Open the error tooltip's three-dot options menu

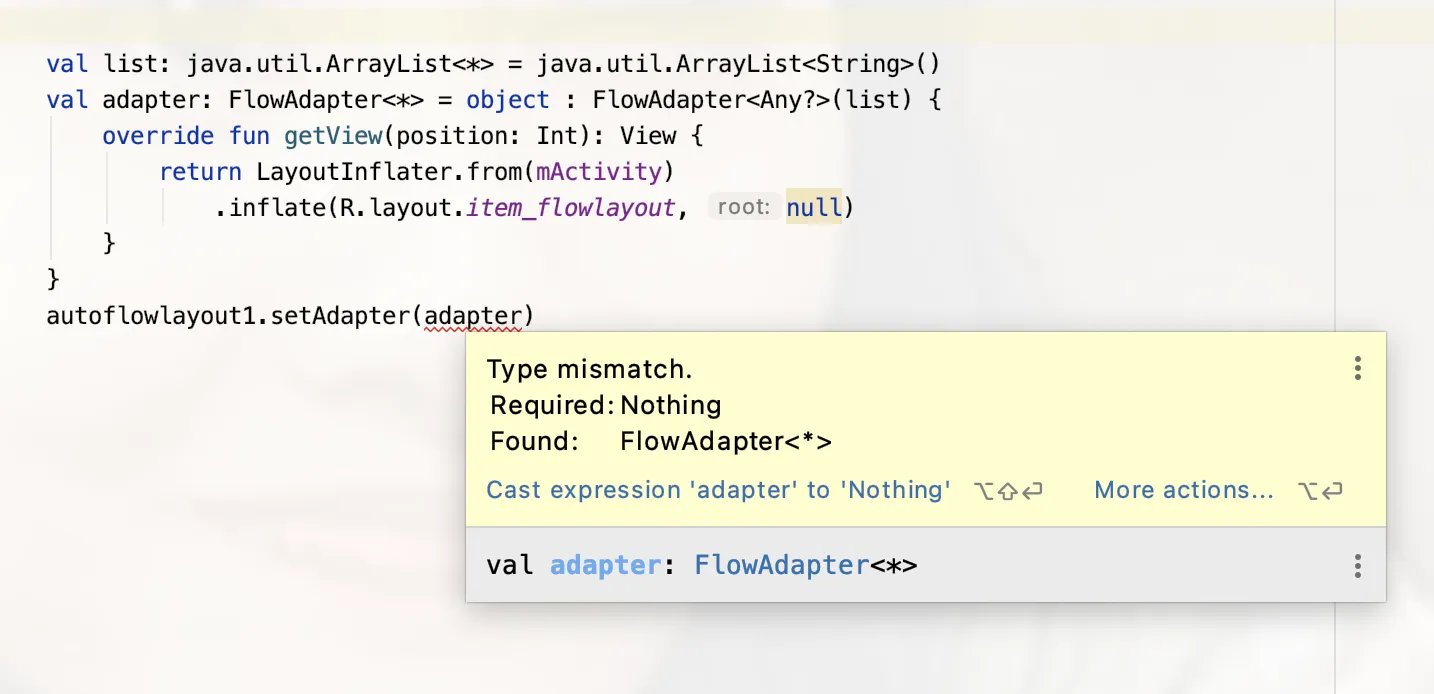(1357, 369)
